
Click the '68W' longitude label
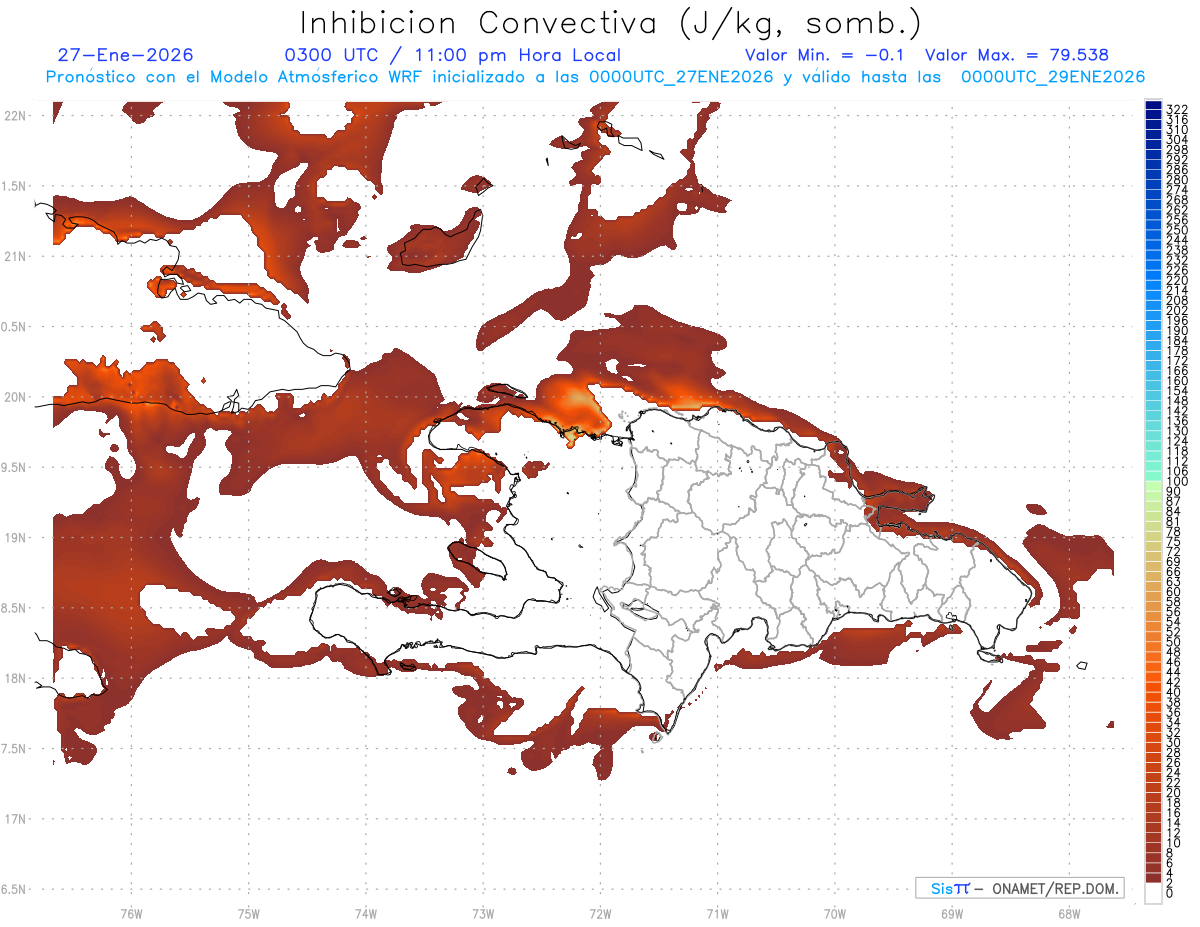[x=1069, y=914]
